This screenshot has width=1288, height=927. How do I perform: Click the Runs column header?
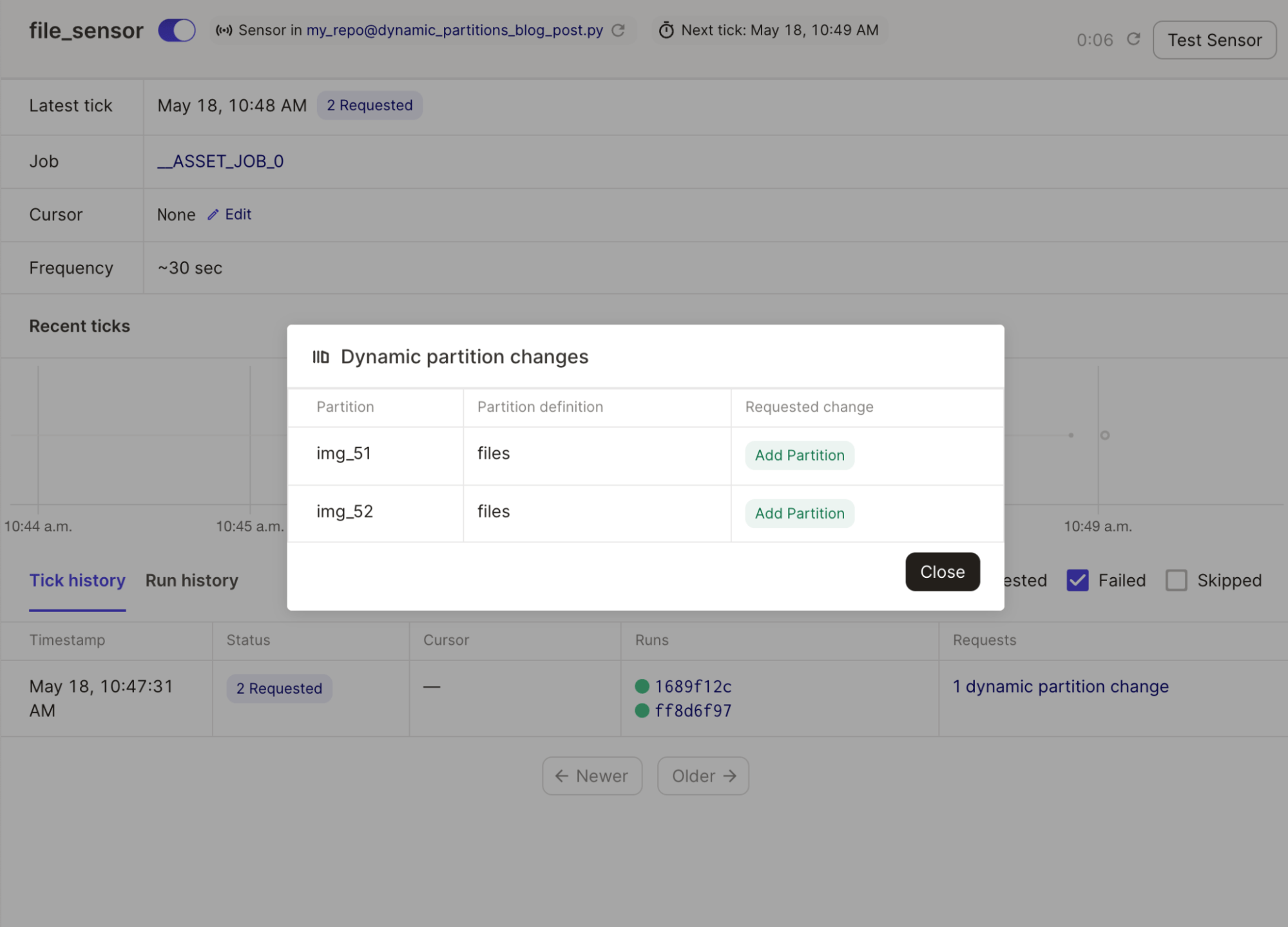651,640
